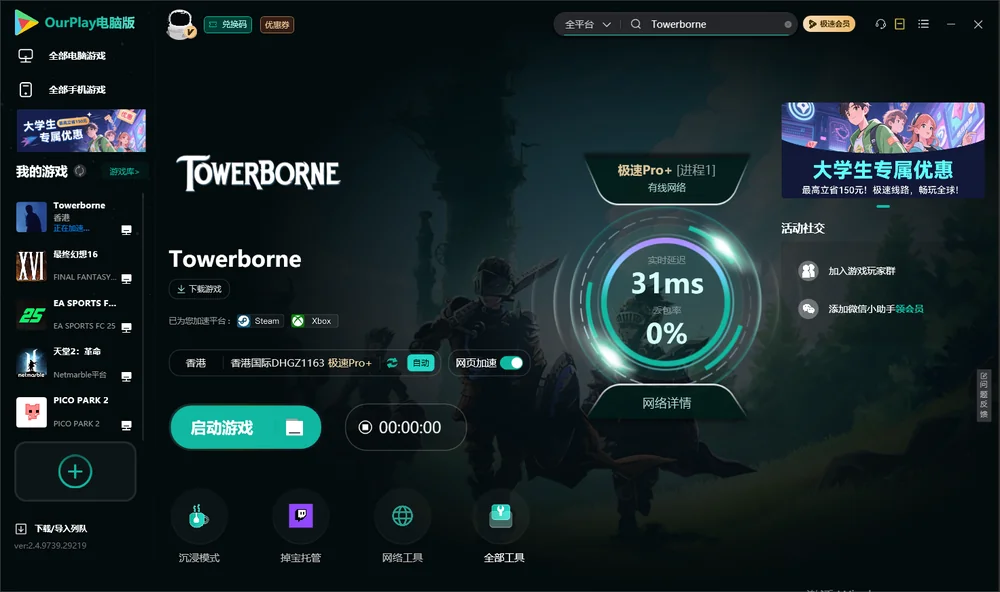This screenshot has height=592, width=1000.
Task: Open customer service headset icon
Action: (881, 24)
